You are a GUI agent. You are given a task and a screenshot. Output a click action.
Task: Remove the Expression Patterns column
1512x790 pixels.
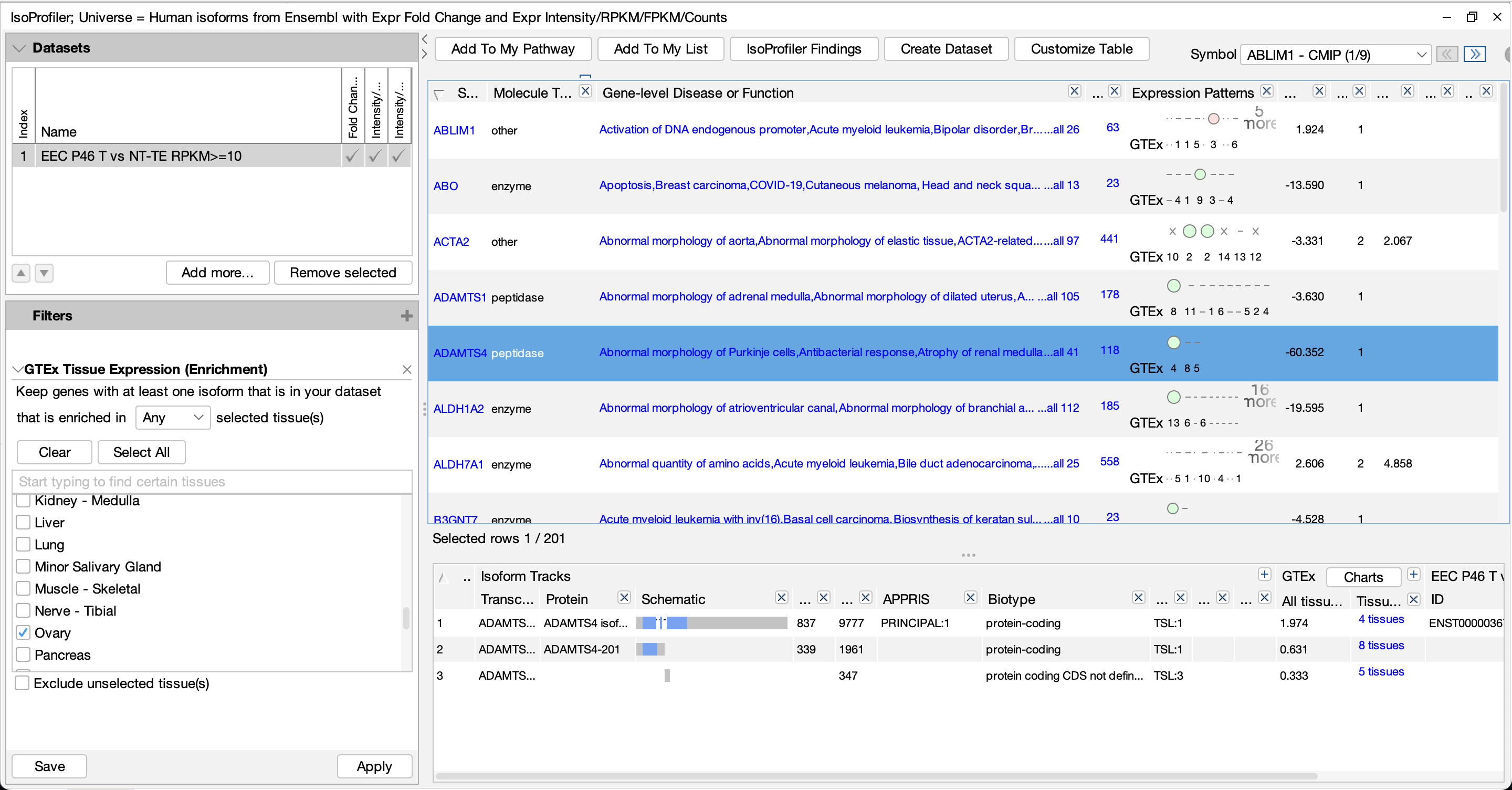(1267, 91)
